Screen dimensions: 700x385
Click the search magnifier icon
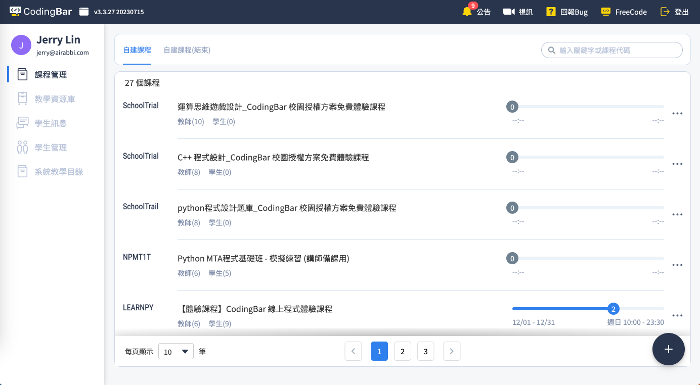click(552, 50)
